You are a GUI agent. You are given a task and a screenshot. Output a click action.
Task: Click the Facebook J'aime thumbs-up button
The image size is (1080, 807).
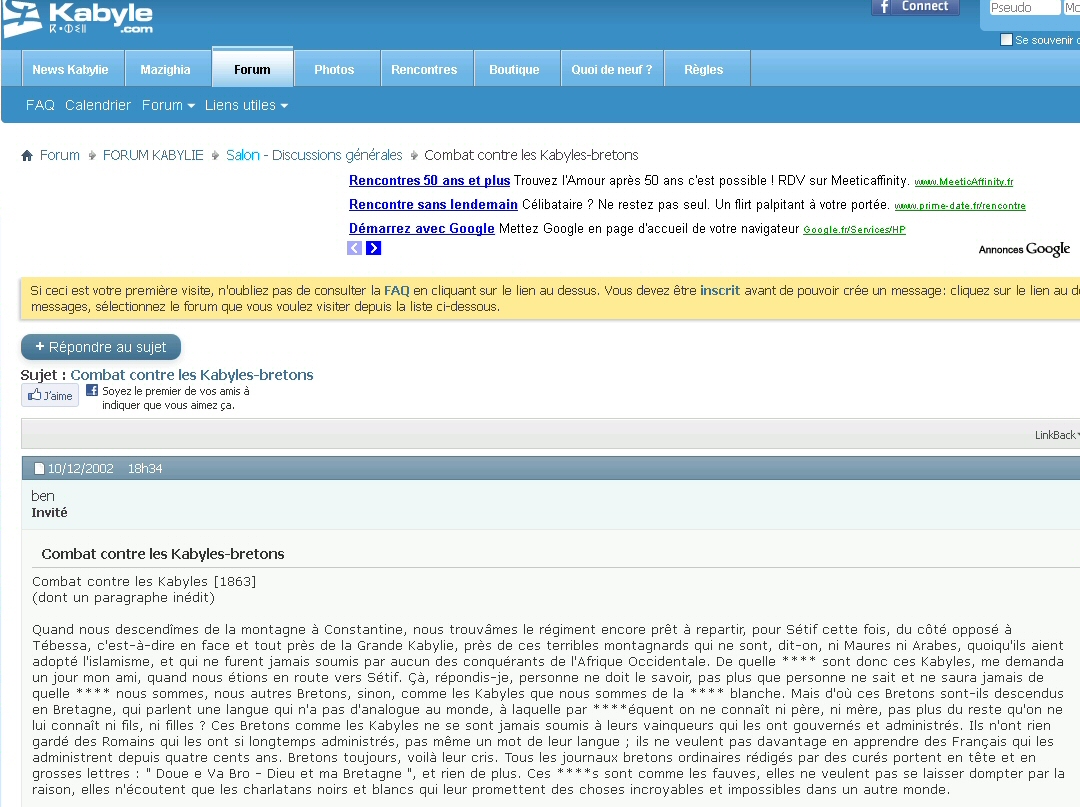tap(50, 396)
